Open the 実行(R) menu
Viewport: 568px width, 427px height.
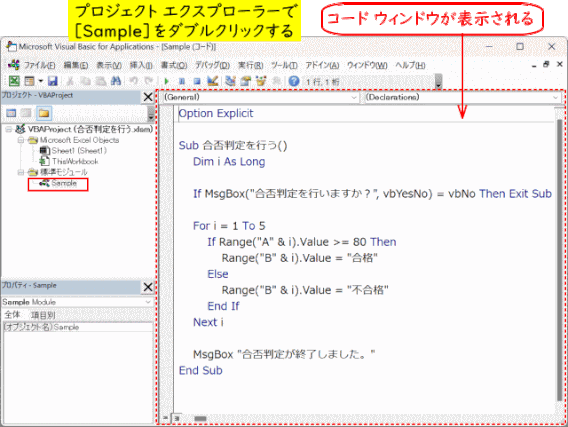[x=251, y=65]
